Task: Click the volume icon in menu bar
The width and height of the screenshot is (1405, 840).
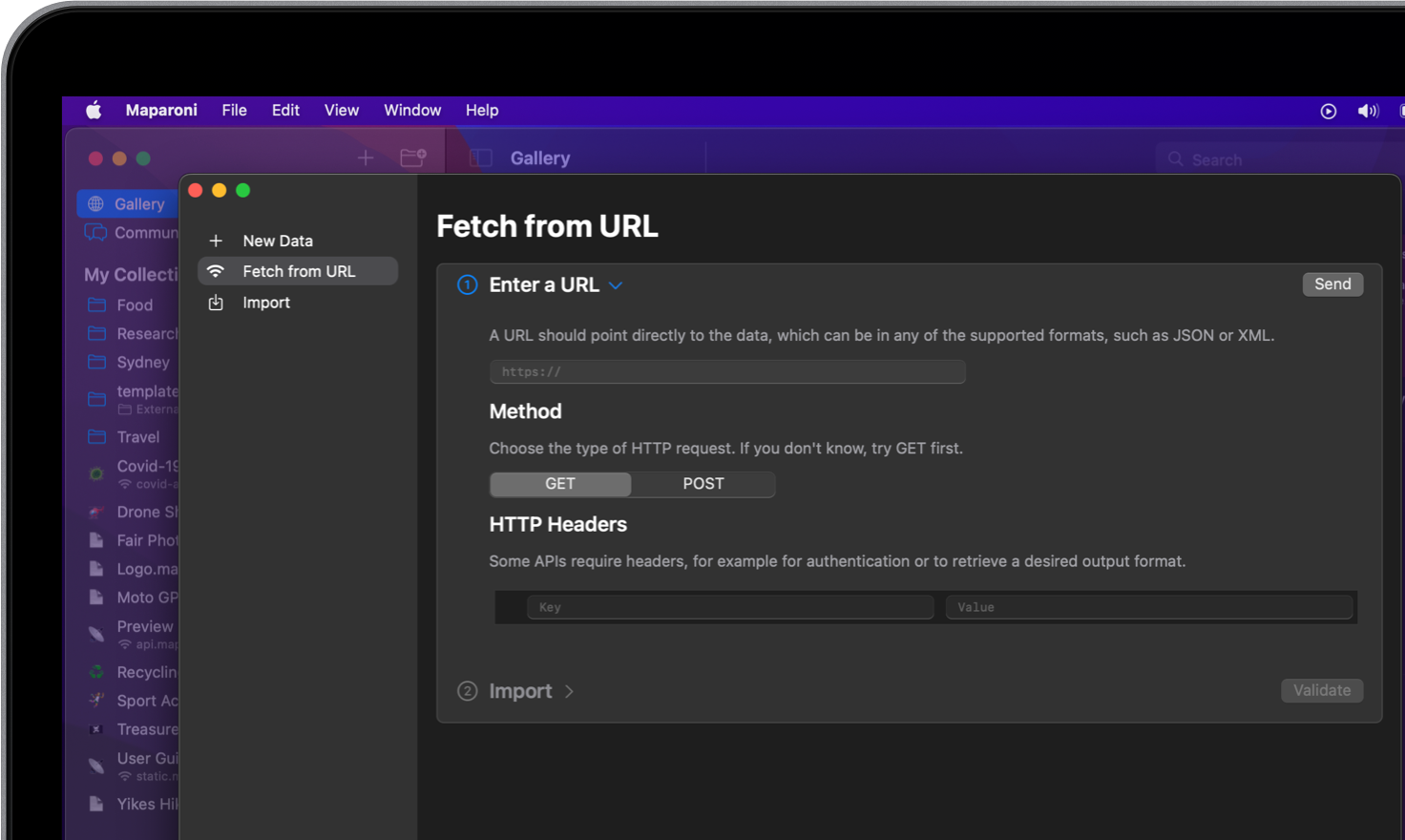Action: pos(1368,112)
